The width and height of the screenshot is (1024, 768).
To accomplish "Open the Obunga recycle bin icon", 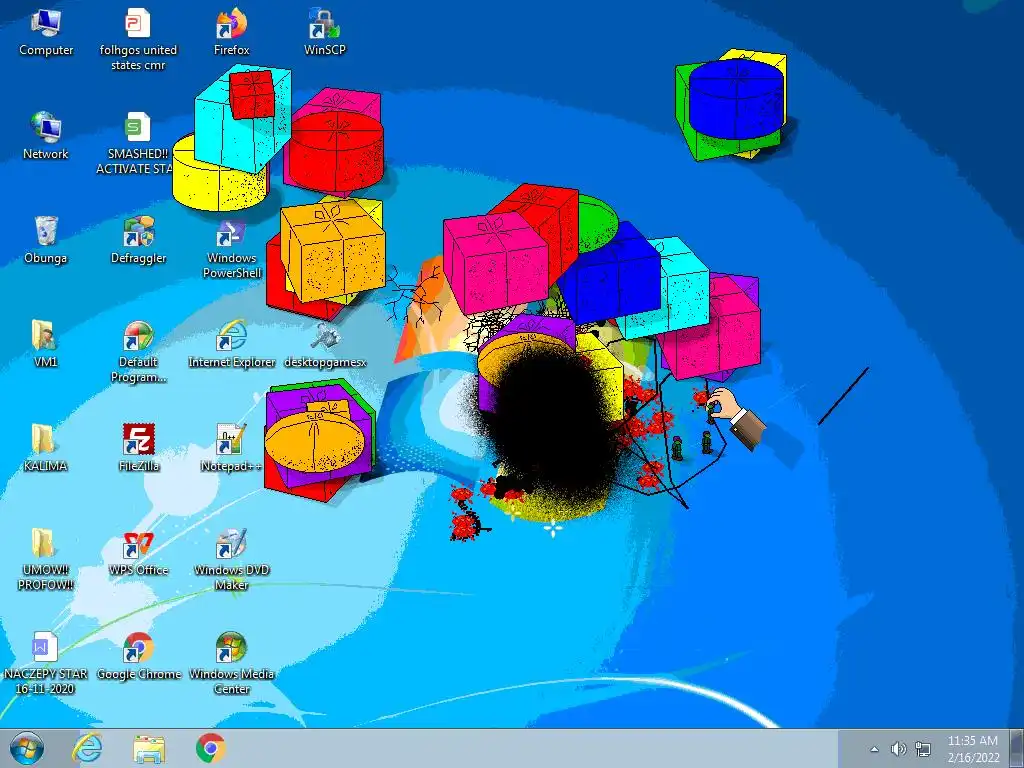I will [46, 240].
